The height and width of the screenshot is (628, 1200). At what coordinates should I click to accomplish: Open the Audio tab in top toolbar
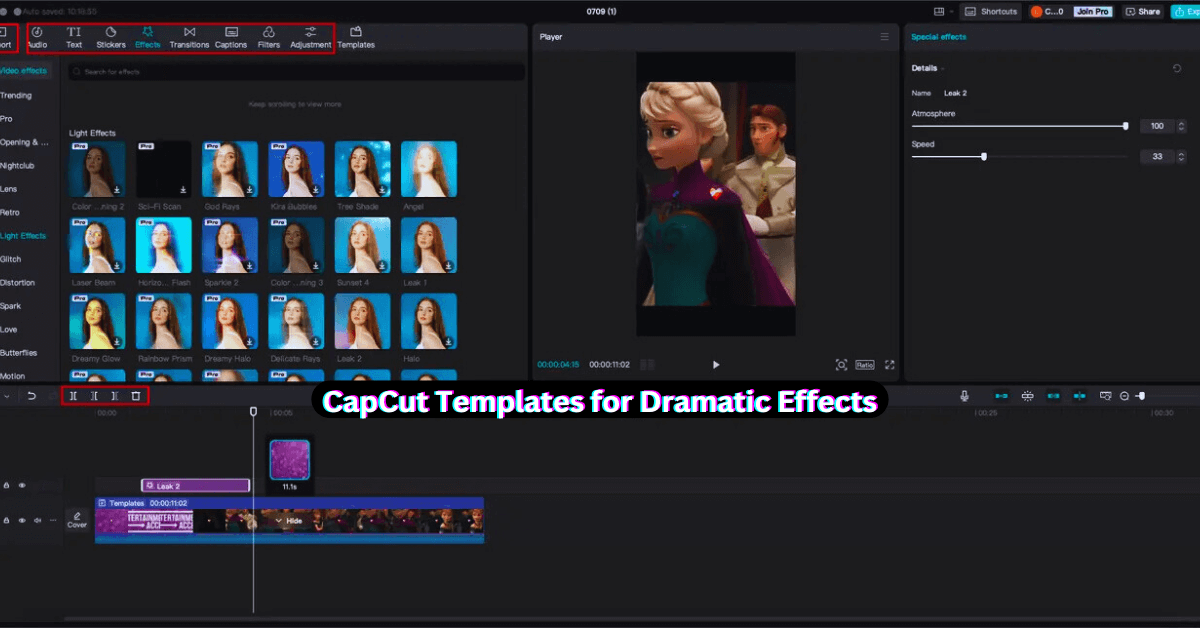click(36, 38)
